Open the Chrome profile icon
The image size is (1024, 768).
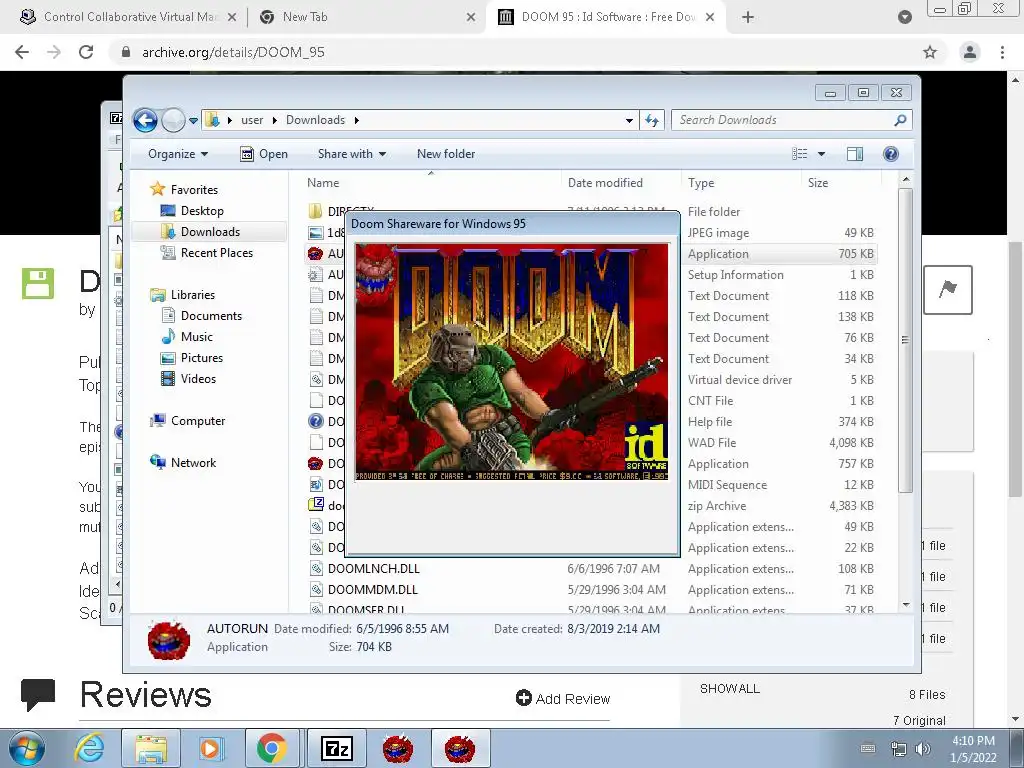970,52
